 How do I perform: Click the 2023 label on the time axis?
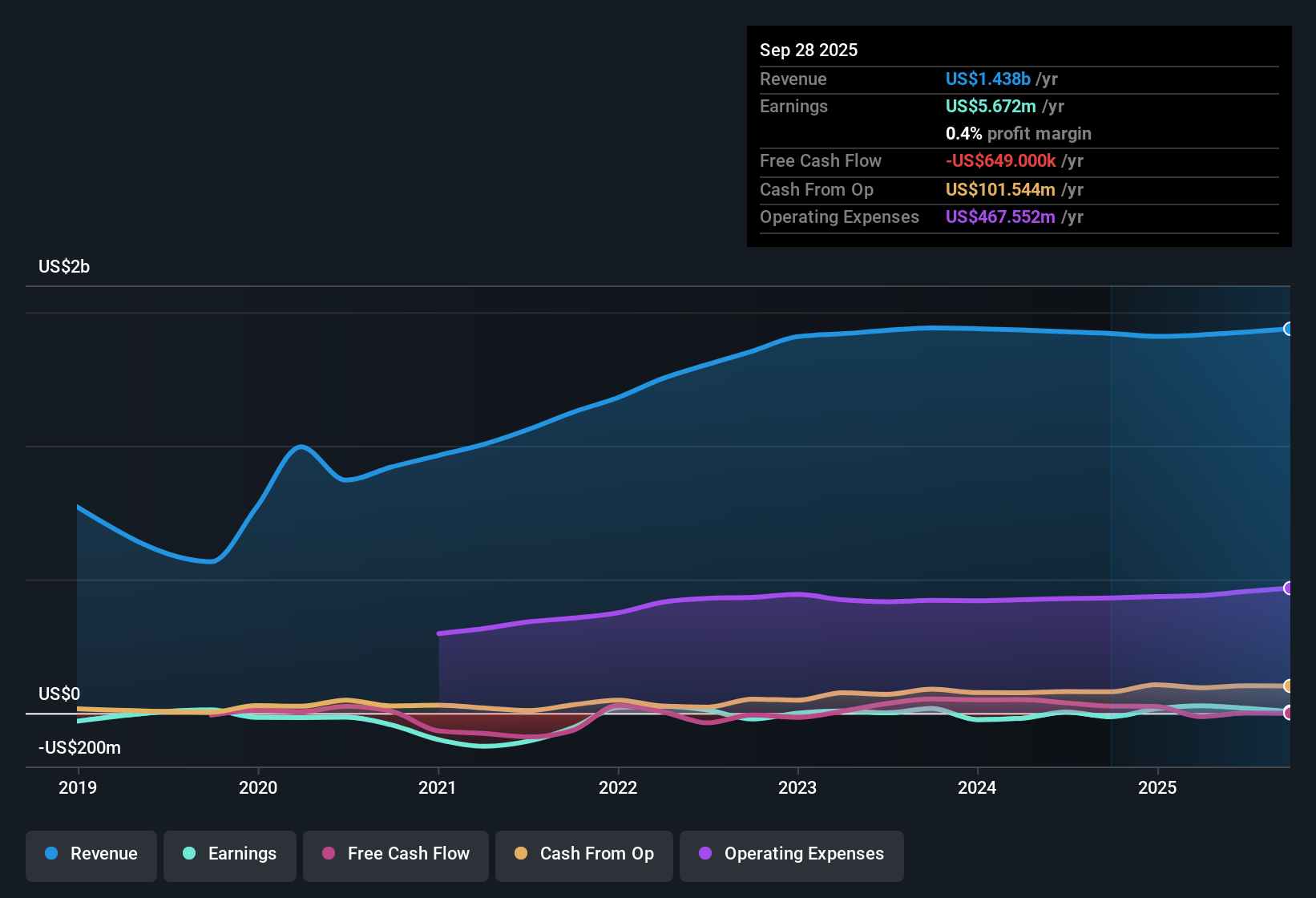point(797,787)
